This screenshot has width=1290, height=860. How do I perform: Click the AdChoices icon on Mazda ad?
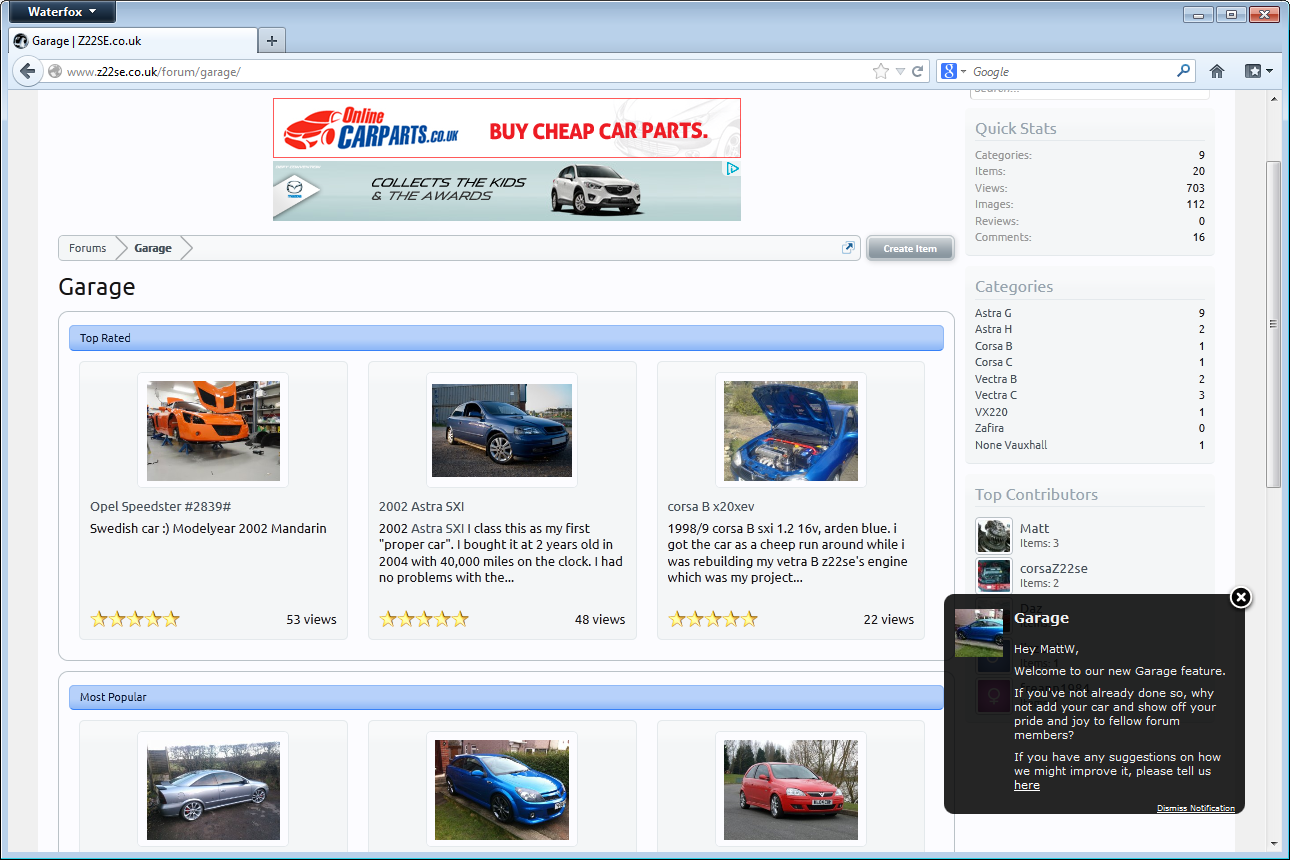(x=732, y=169)
